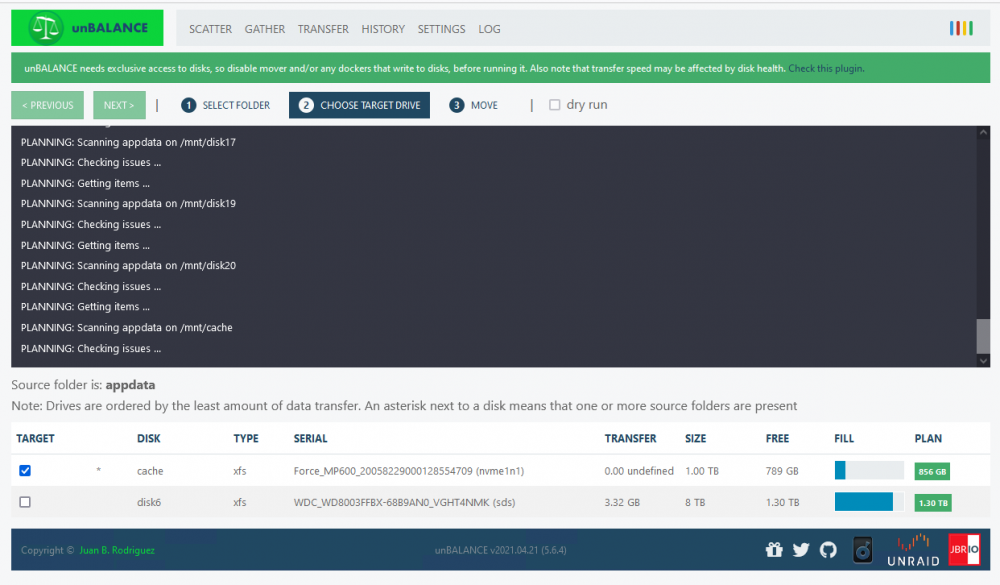
Task: Click the asterisk in the cache row
Action: (x=98, y=471)
